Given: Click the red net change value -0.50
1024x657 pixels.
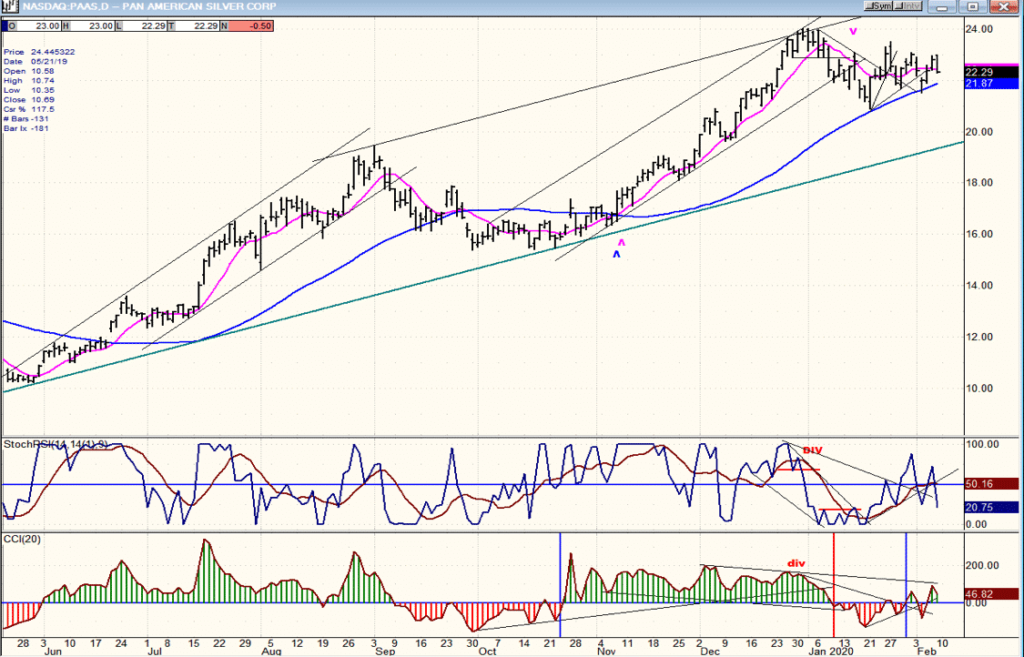Looking at the screenshot, I should click(x=251, y=26).
